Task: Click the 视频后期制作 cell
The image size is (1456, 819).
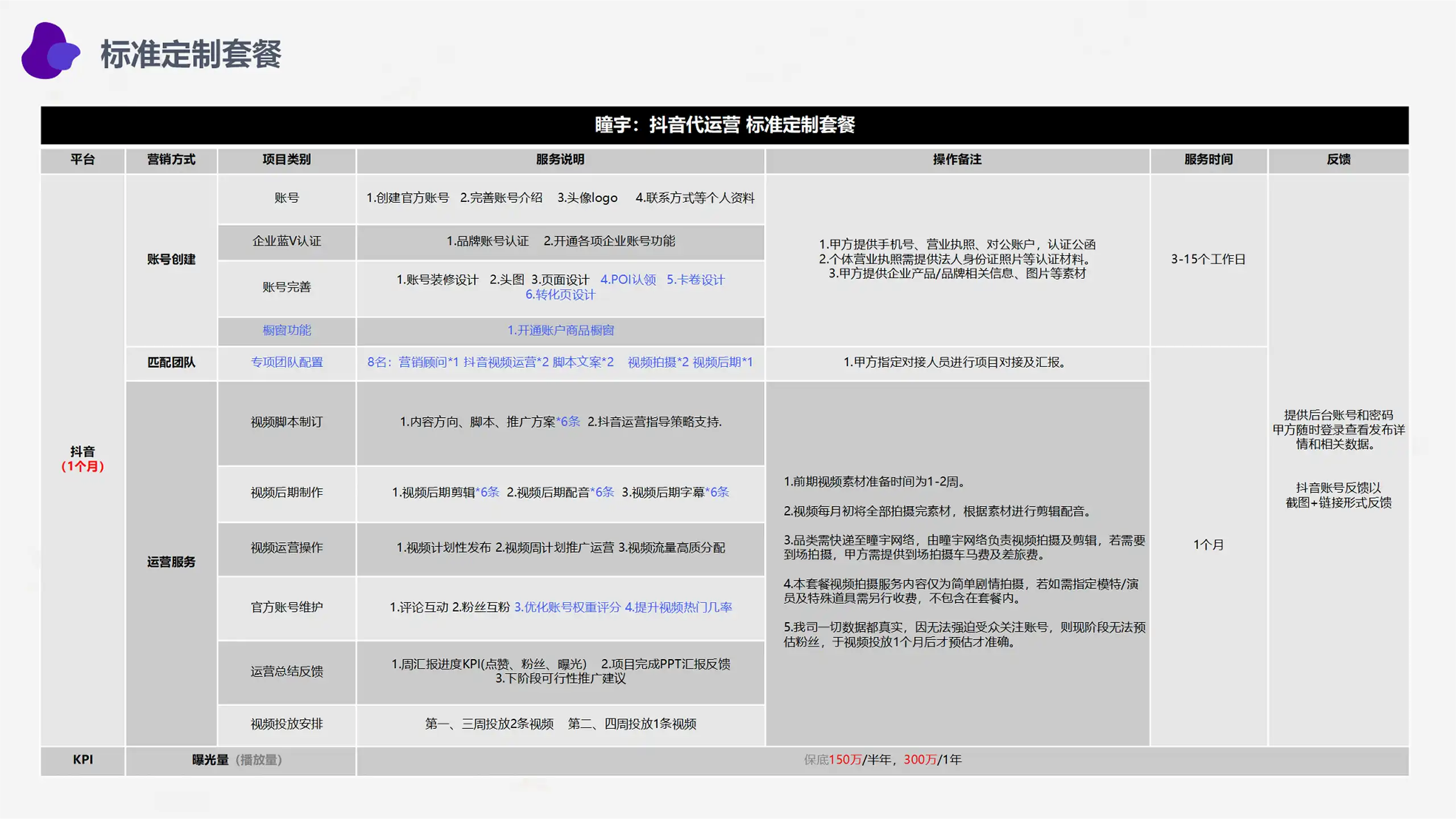Action: pyautogui.click(x=287, y=493)
